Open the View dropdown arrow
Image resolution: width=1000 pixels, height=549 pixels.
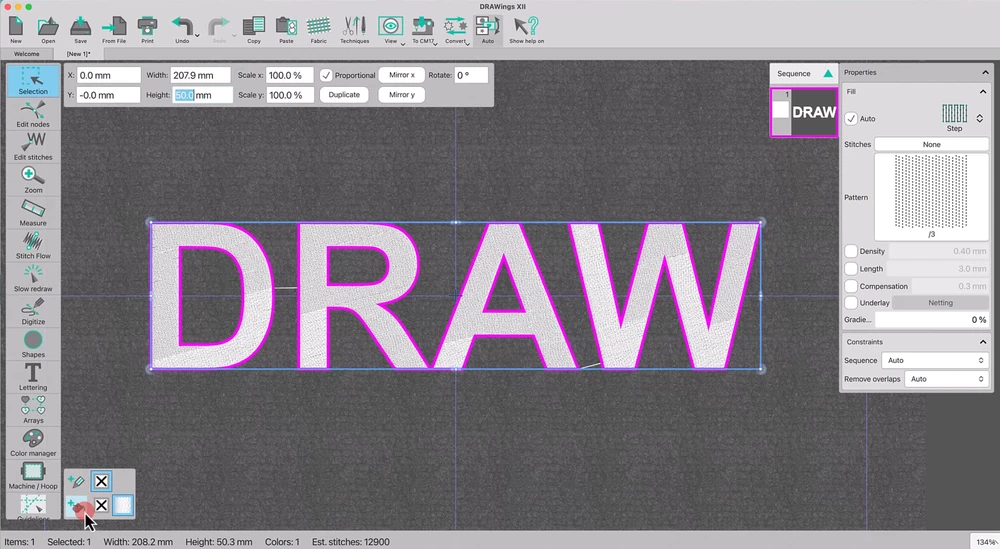click(403, 43)
